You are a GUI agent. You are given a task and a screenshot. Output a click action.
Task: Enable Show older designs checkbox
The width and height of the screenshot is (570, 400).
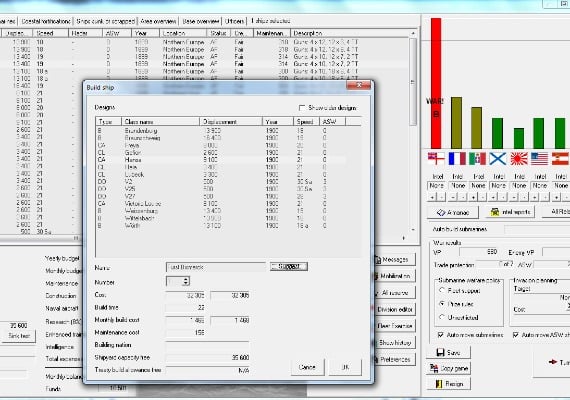click(x=302, y=108)
